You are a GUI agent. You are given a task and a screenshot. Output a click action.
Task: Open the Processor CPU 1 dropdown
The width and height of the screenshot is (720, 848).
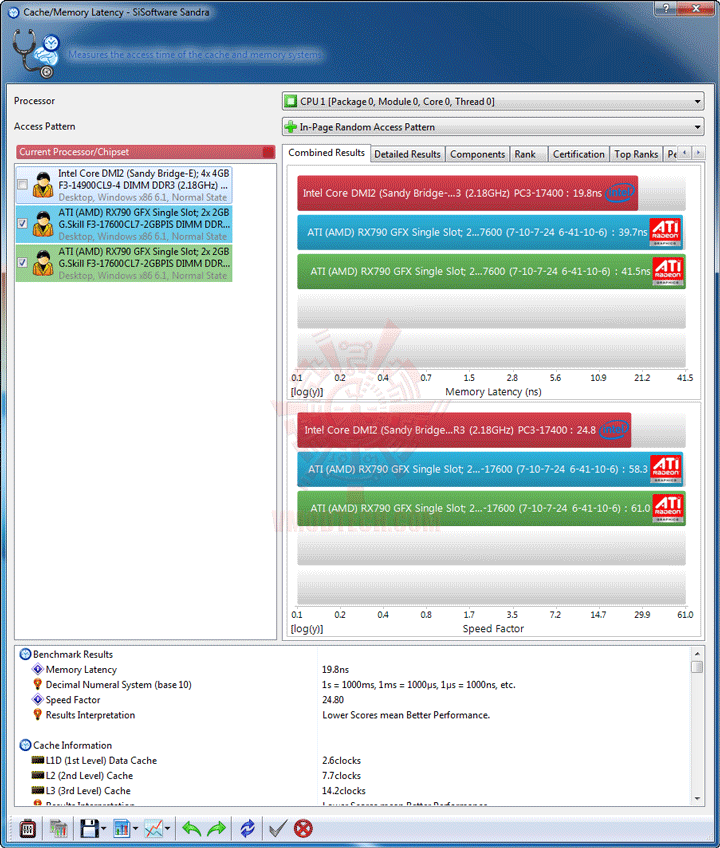[x=493, y=101]
